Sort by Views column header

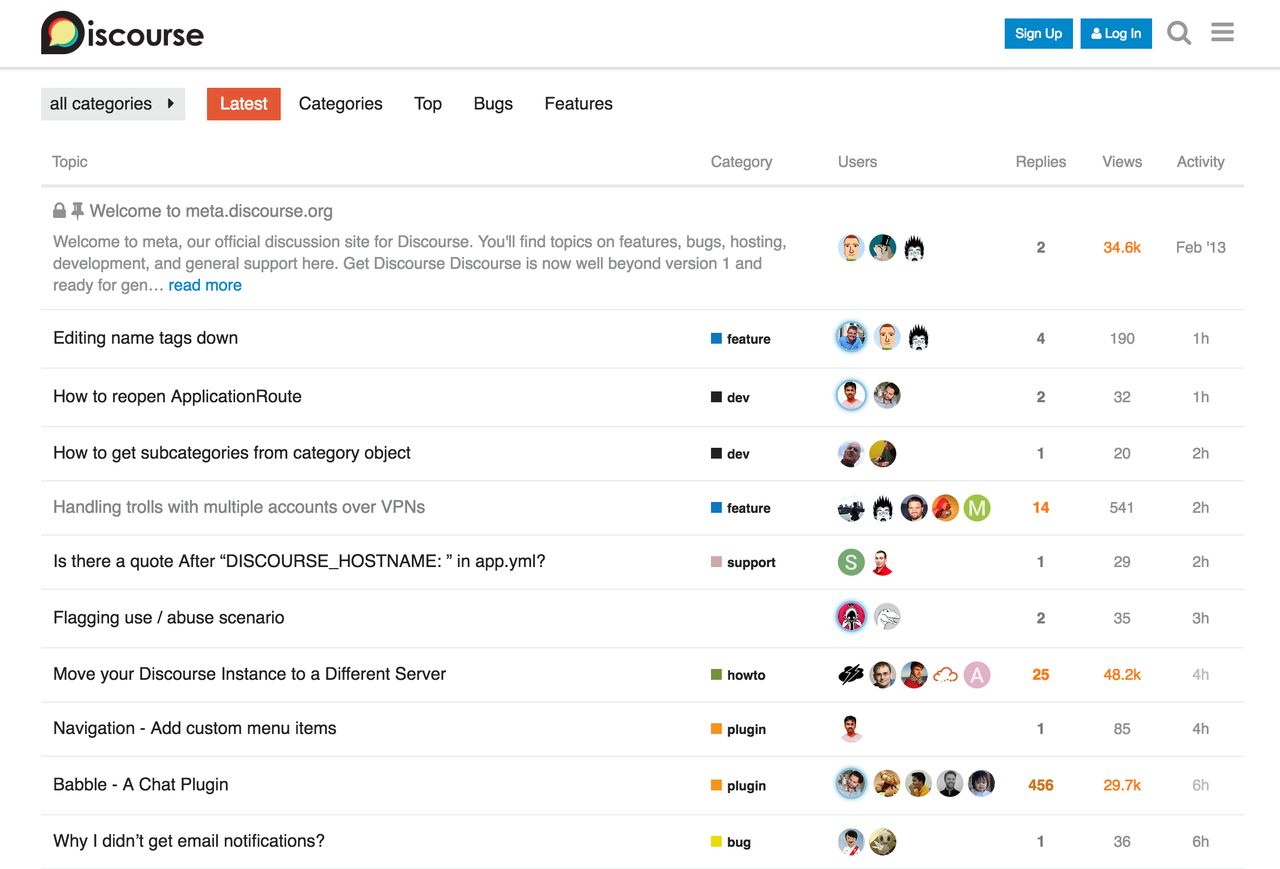click(x=1122, y=162)
